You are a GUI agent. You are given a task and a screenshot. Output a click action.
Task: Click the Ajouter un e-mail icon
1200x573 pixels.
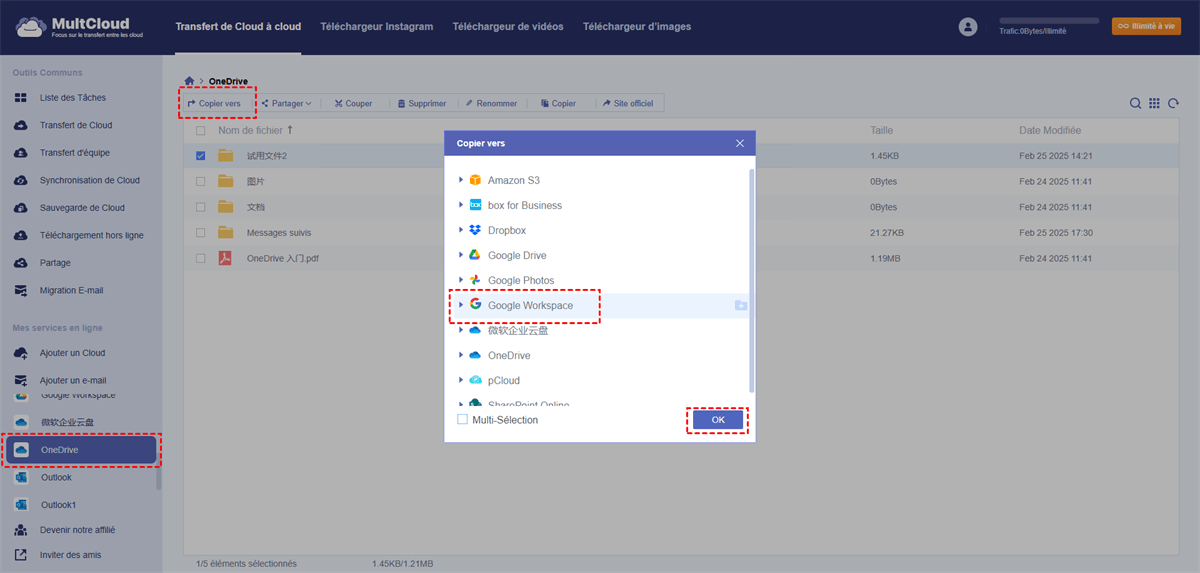pyautogui.click(x=21, y=381)
